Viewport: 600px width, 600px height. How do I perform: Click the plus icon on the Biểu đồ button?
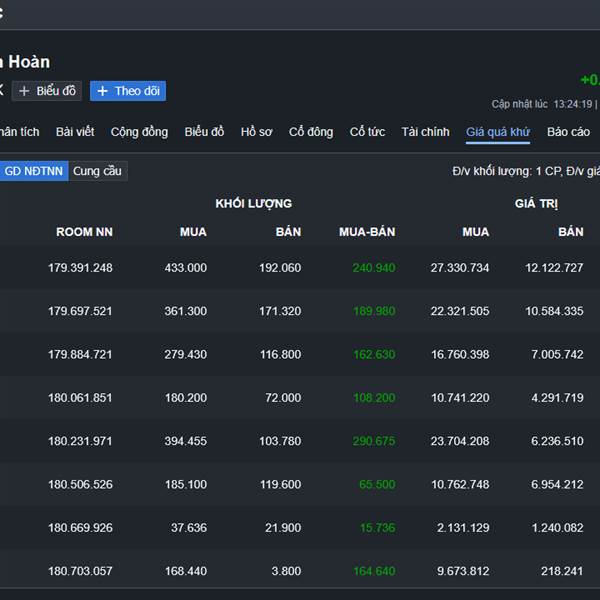coord(24,91)
